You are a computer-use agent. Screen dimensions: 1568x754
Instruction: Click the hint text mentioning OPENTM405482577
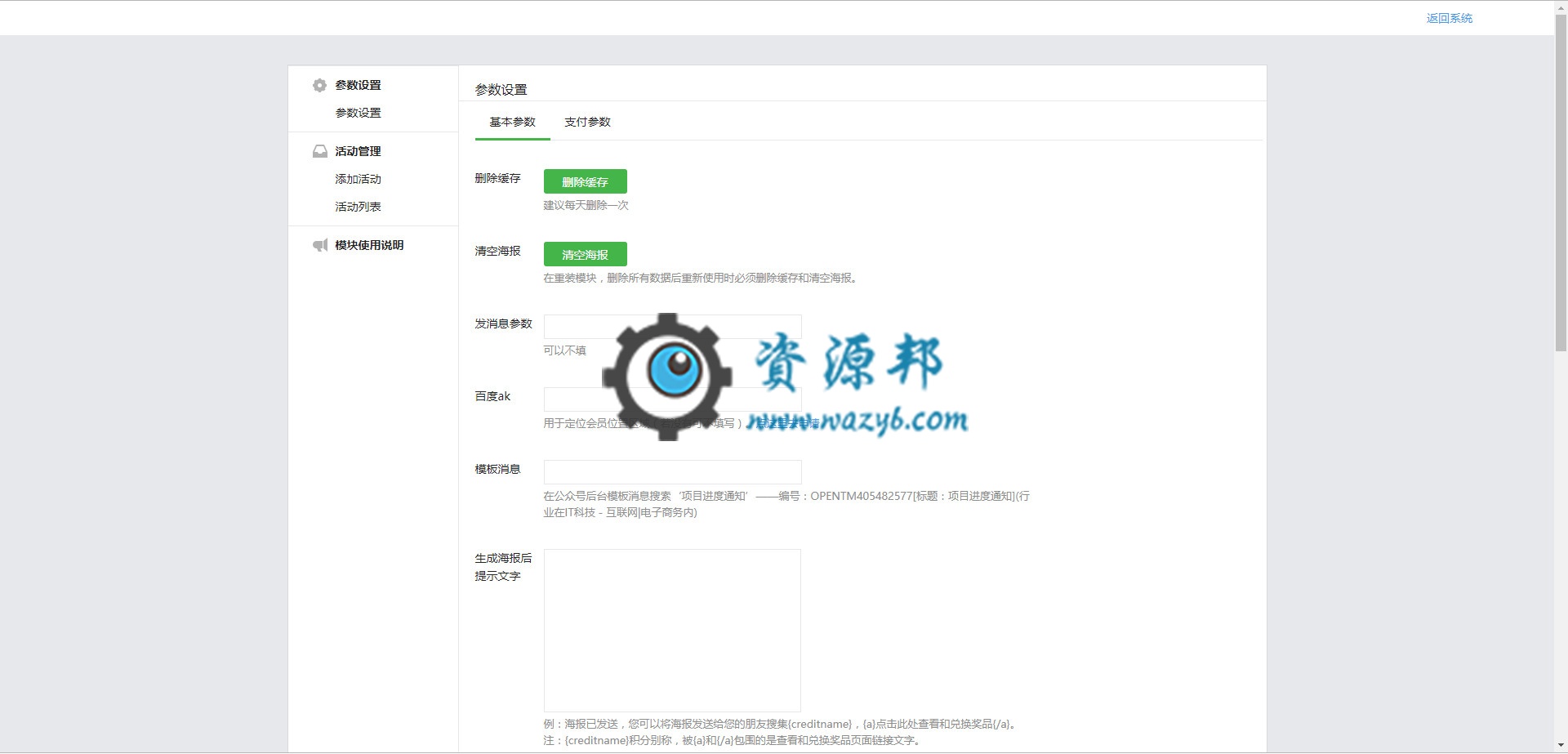coord(786,504)
